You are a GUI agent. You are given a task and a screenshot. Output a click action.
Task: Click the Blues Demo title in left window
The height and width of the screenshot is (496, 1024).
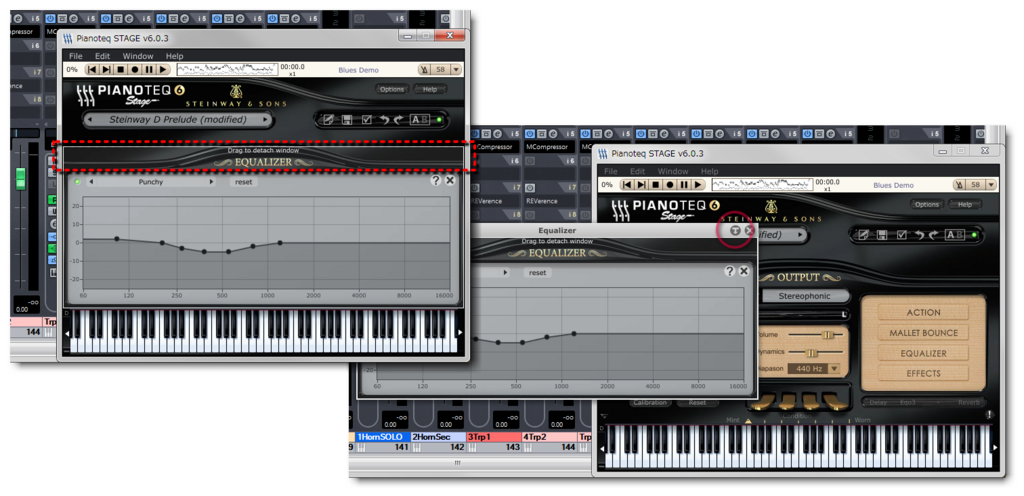tap(359, 70)
